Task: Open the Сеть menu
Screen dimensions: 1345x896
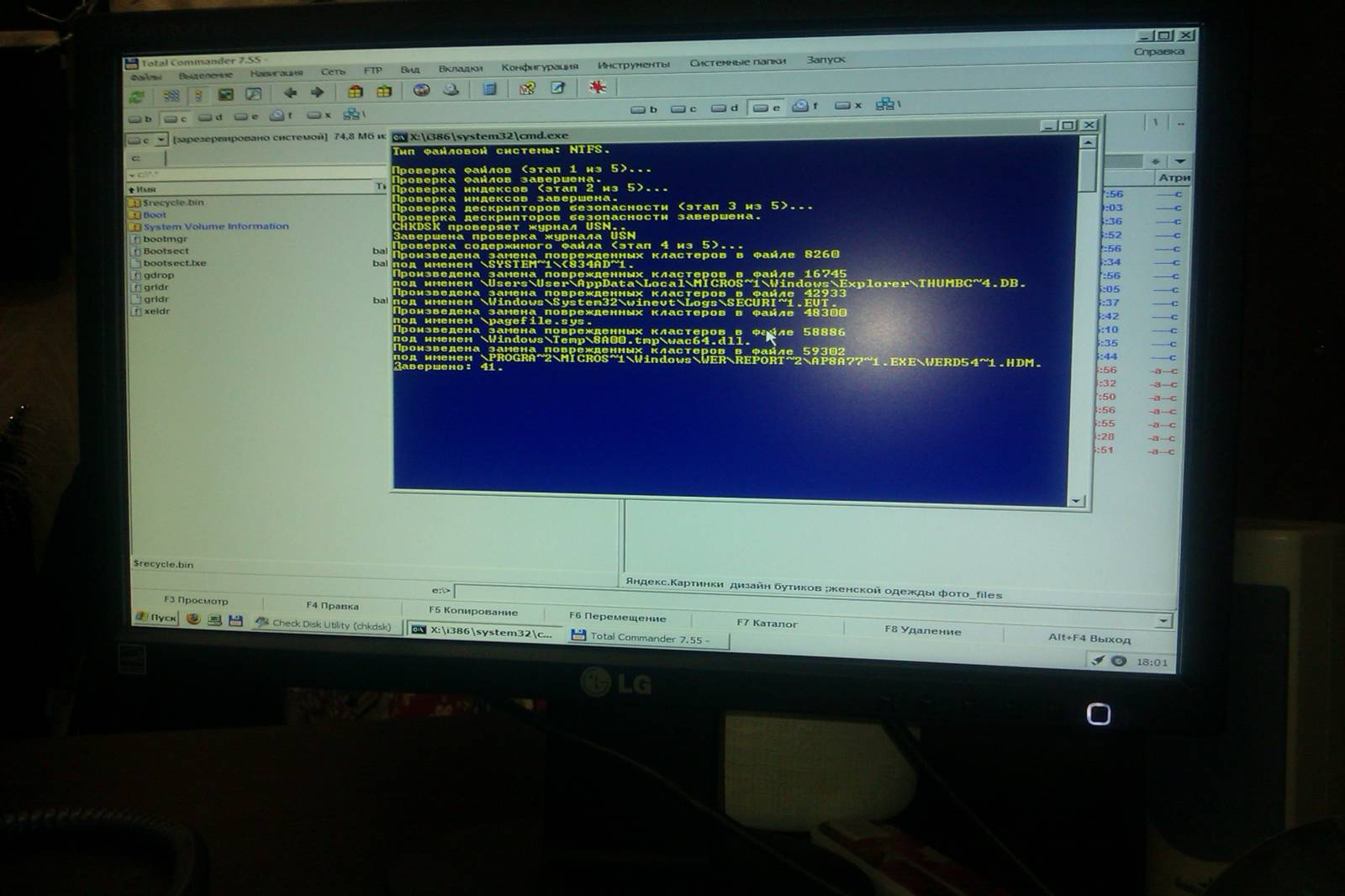Action: [x=333, y=71]
